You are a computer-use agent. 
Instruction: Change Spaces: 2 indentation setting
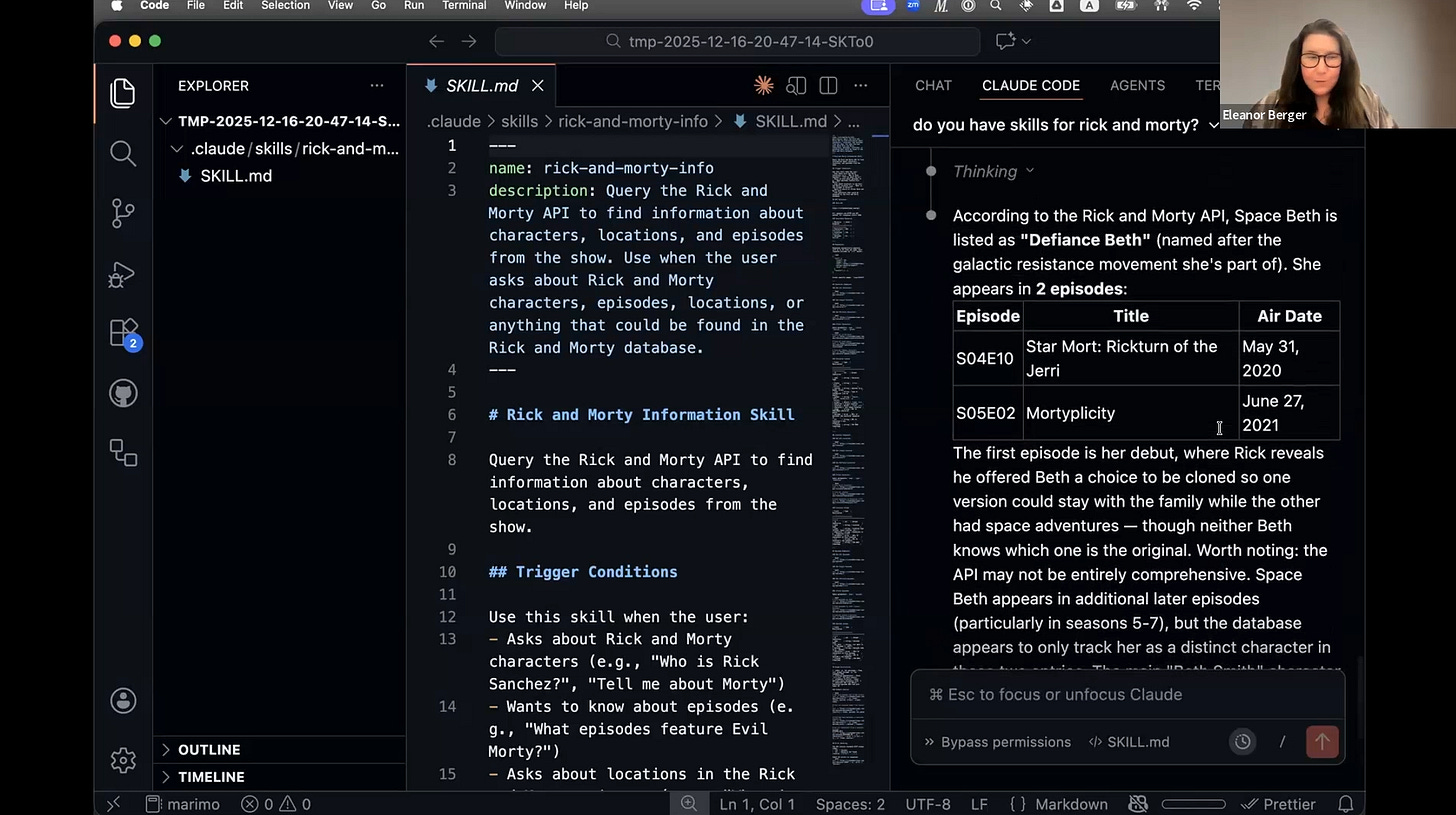click(x=850, y=804)
